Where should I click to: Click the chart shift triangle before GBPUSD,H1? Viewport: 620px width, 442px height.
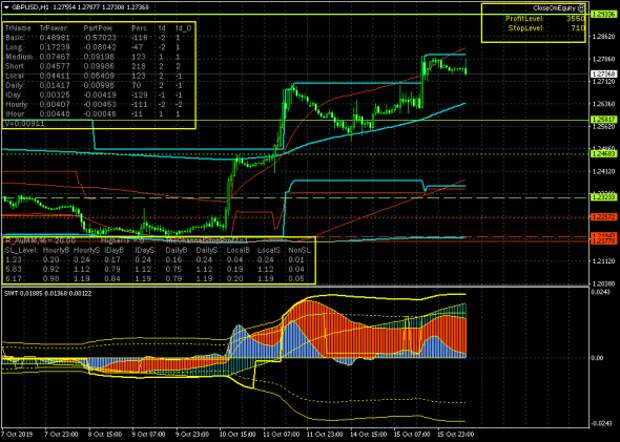tap(5, 6)
